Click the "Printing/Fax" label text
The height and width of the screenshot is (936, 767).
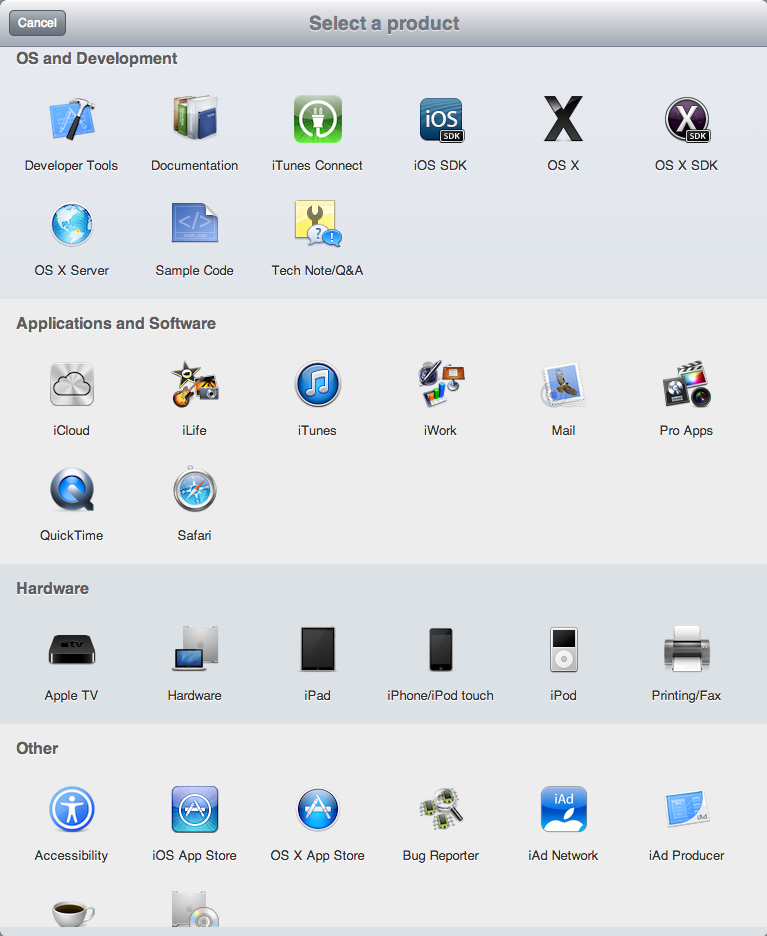click(686, 696)
